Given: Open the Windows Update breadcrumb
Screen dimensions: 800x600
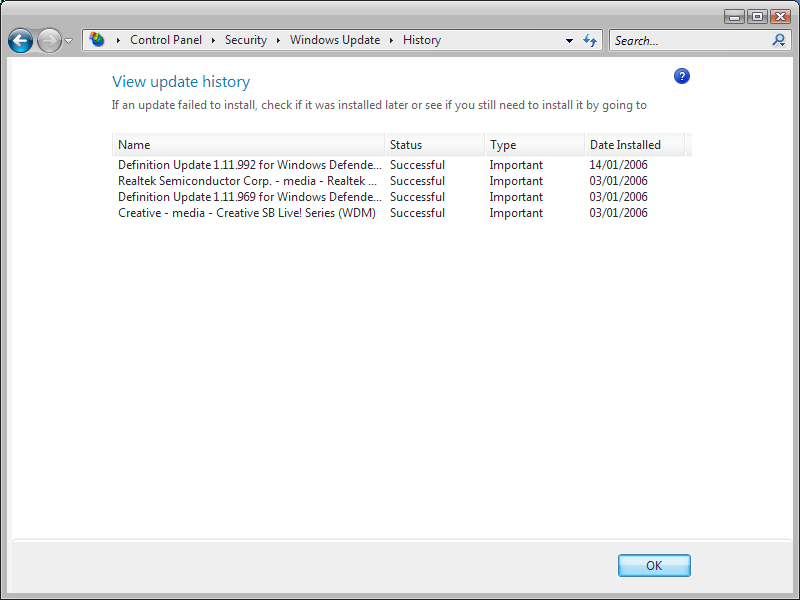Looking at the screenshot, I should pyautogui.click(x=335, y=40).
